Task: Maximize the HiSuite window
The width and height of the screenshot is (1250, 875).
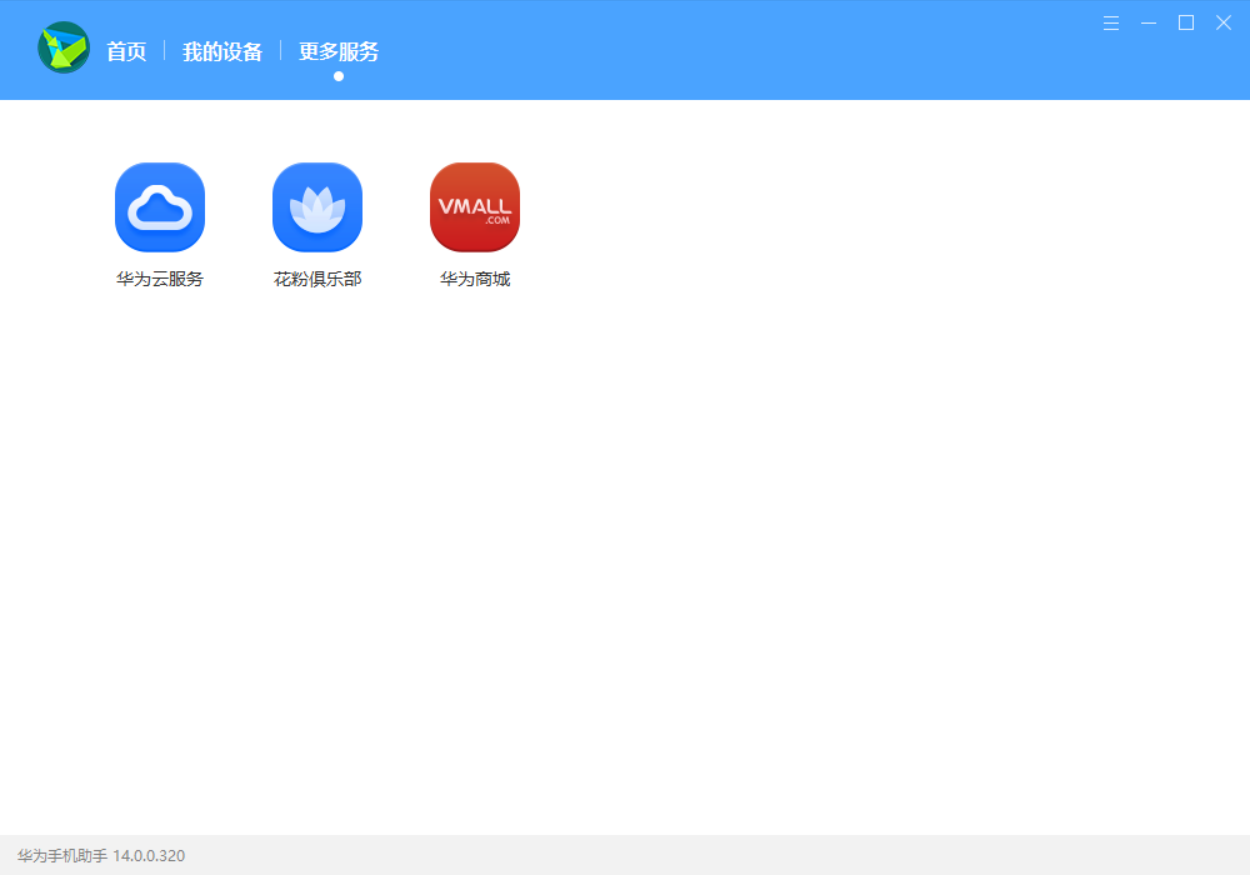Action: click(1186, 23)
